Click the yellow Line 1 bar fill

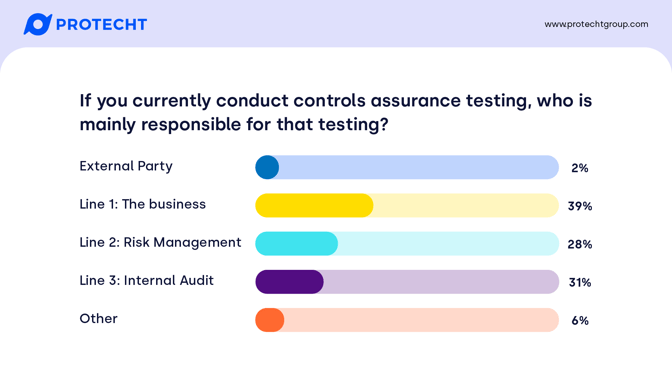tap(314, 205)
